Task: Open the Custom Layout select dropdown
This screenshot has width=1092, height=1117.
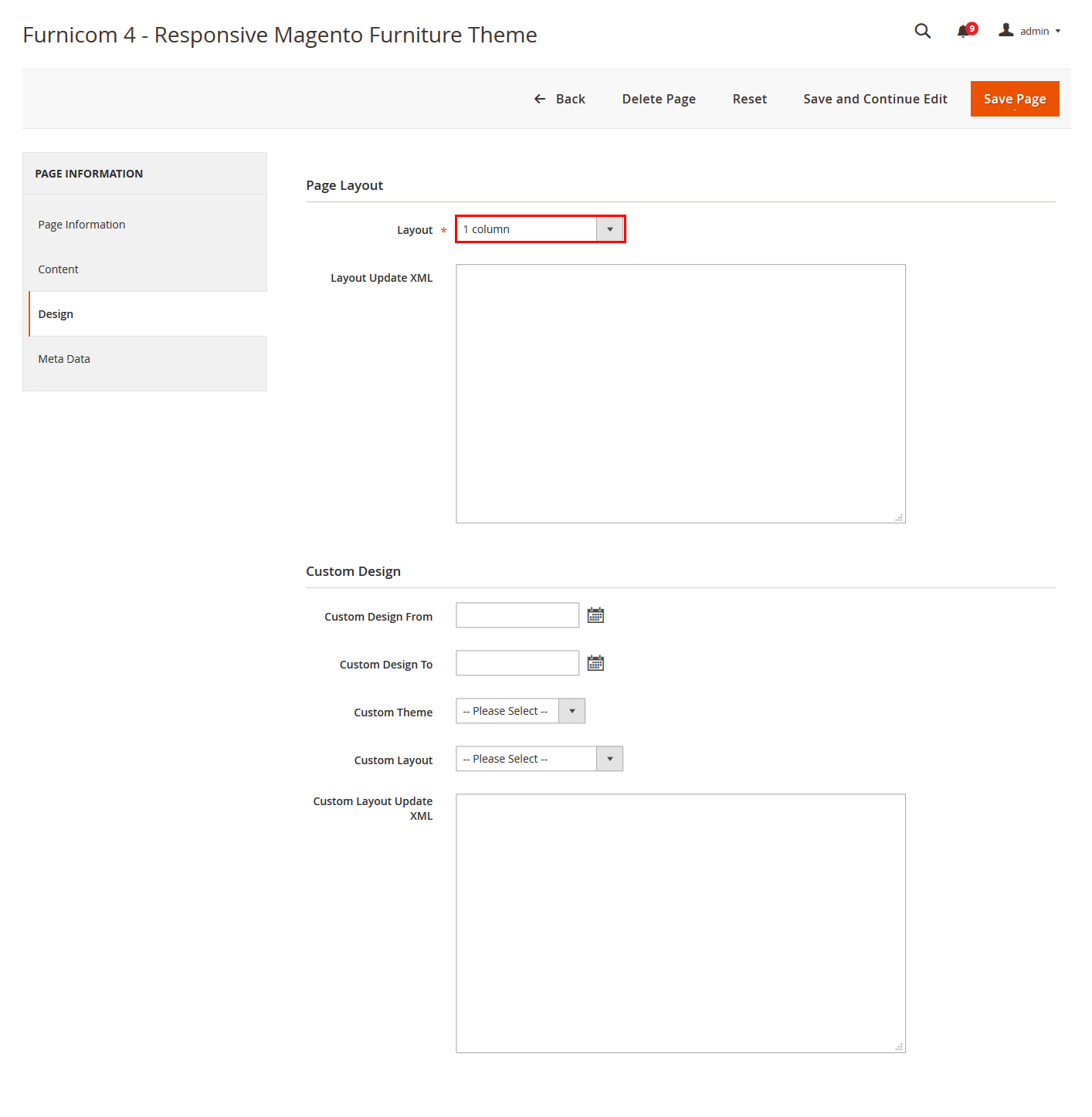Action: pyautogui.click(x=540, y=759)
